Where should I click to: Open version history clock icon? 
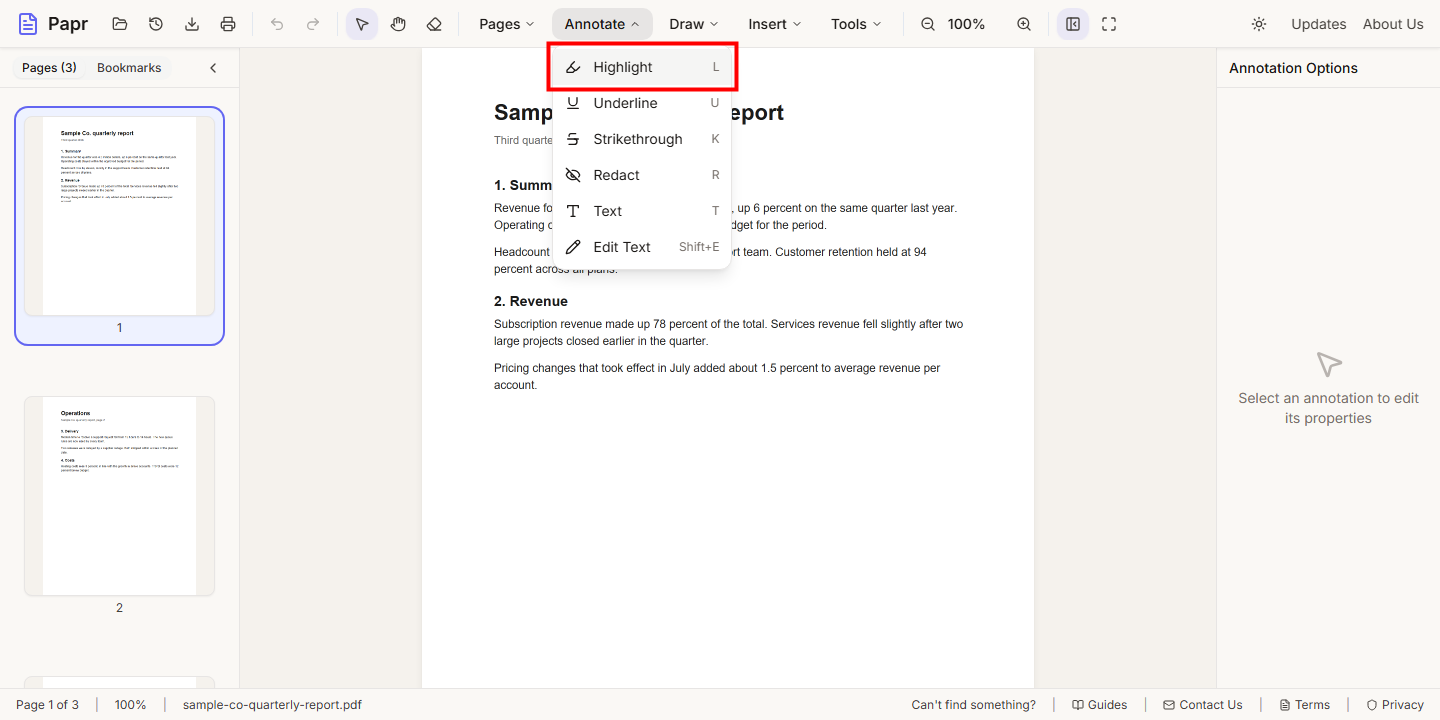tap(156, 24)
